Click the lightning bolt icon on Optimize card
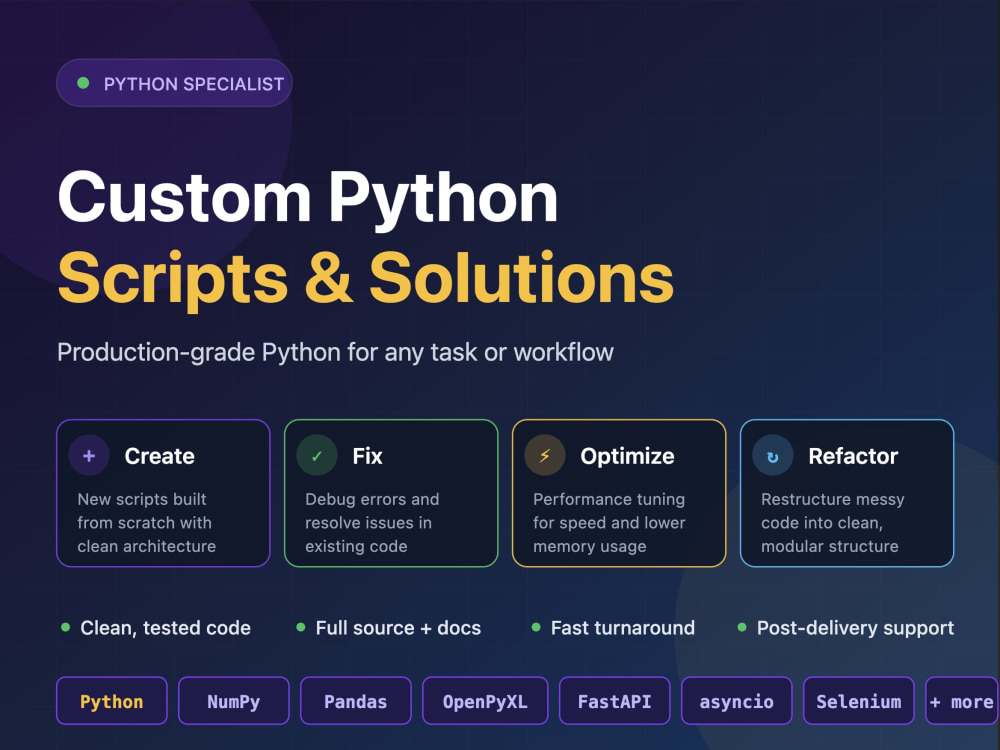1000x750 pixels. pyautogui.click(x=545, y=456)
